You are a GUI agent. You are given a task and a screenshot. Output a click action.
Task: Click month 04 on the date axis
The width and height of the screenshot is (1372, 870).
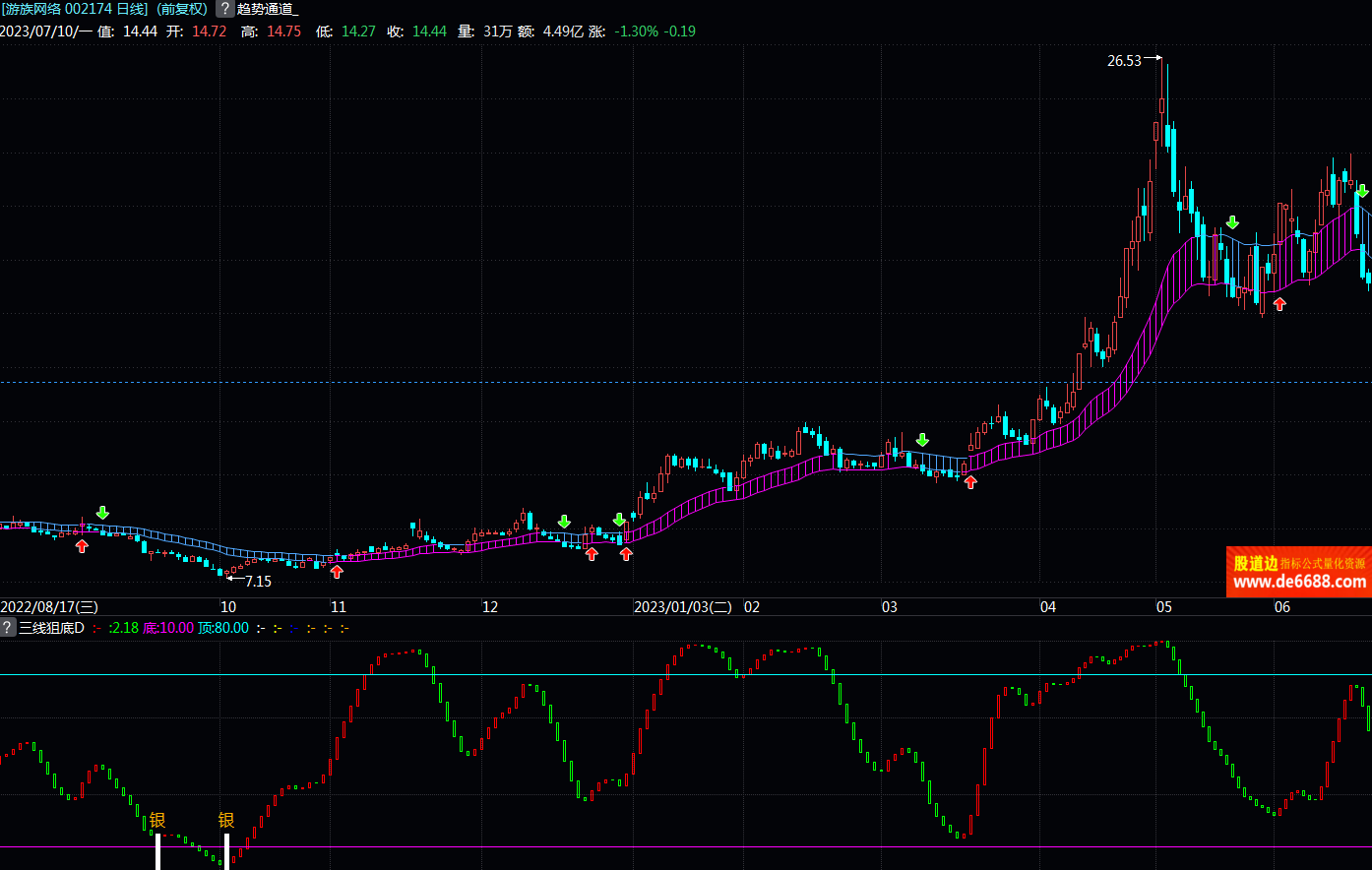[1048, 607]
